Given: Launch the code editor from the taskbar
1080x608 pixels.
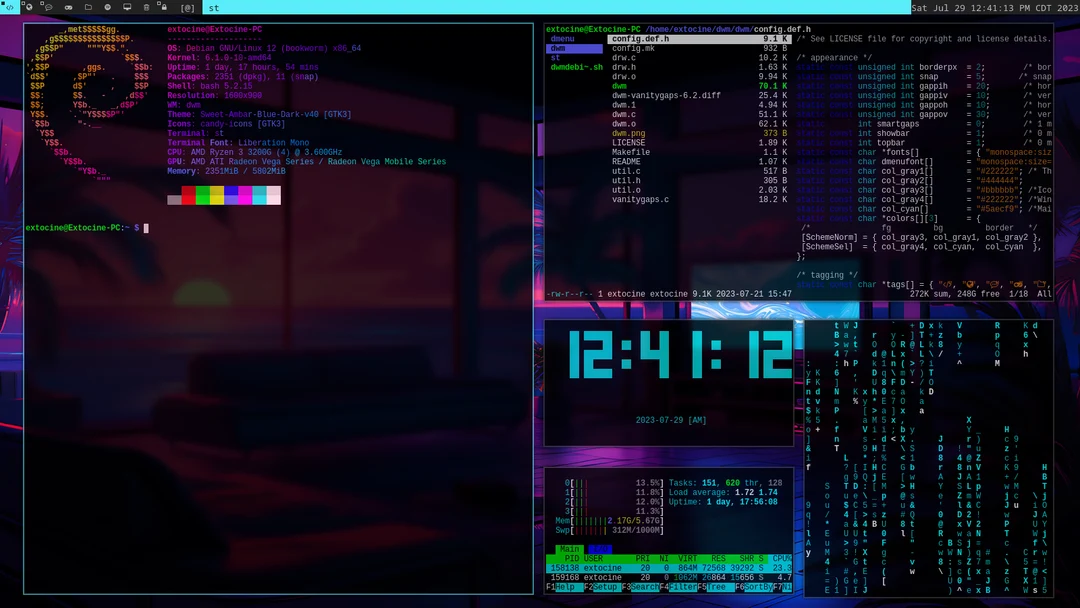Looking at the screenshot, I should [x=10, y=8].
